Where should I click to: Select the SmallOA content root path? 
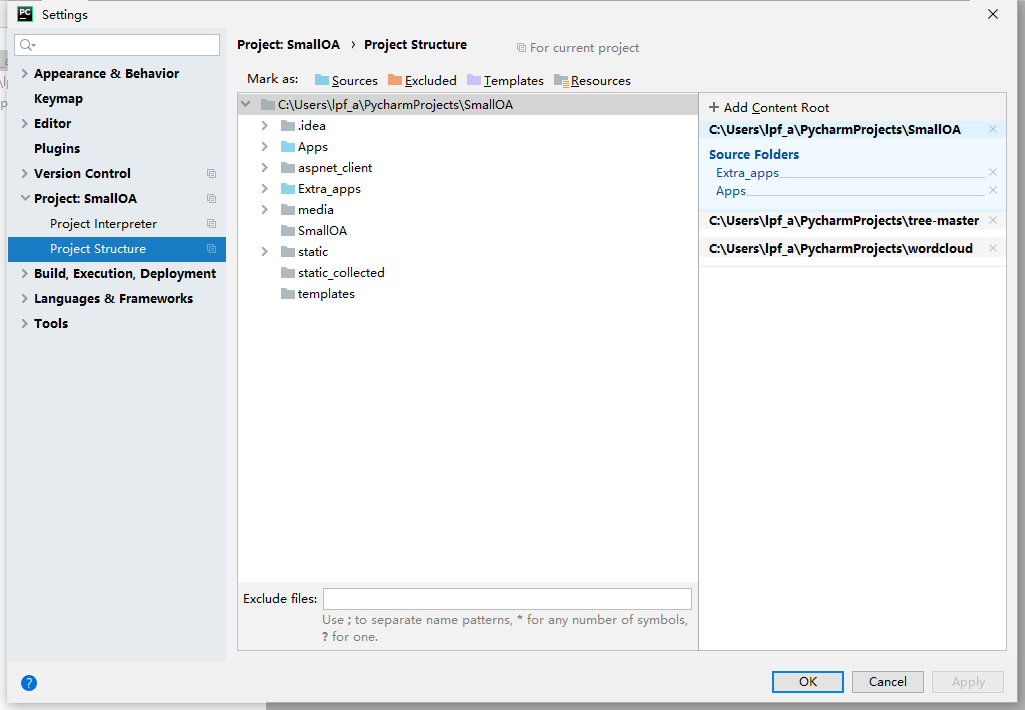[835, 129]
